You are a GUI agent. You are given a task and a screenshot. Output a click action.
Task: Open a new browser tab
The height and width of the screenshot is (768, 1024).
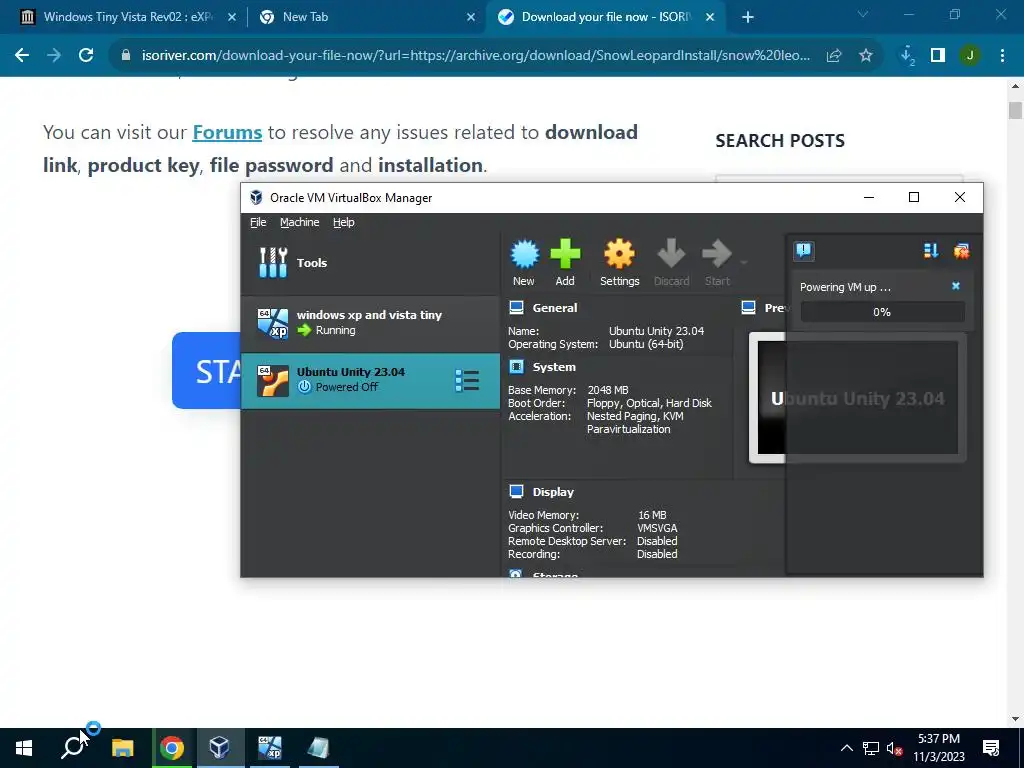click(748, 18)
